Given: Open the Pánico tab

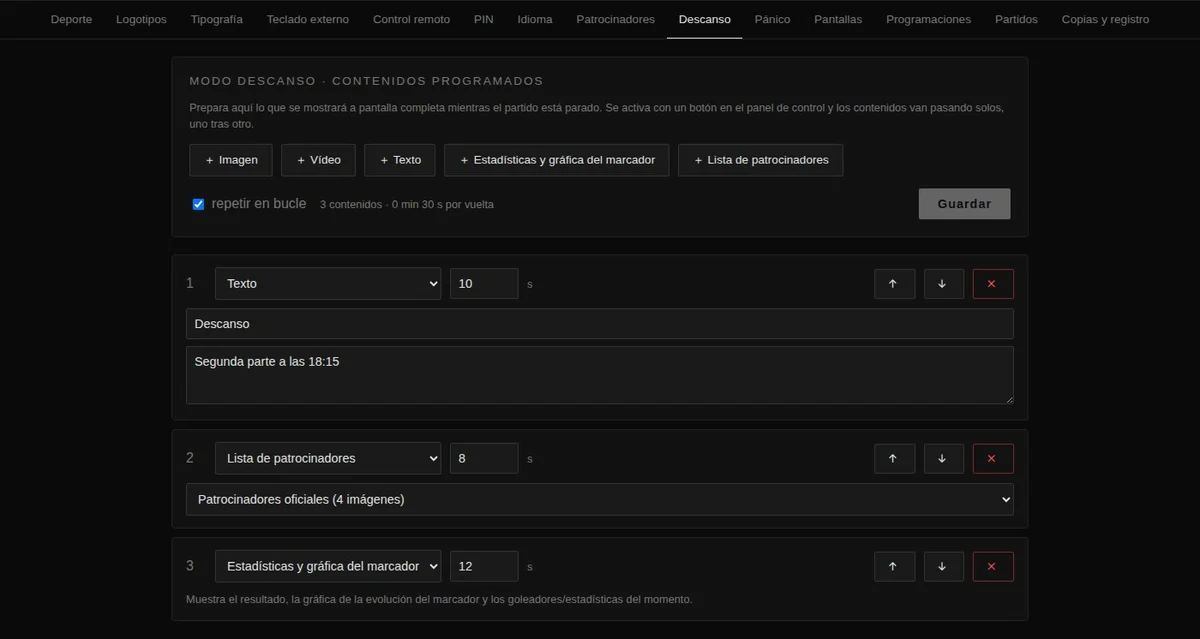Looking at the screenshot, I should coord(772,19).
